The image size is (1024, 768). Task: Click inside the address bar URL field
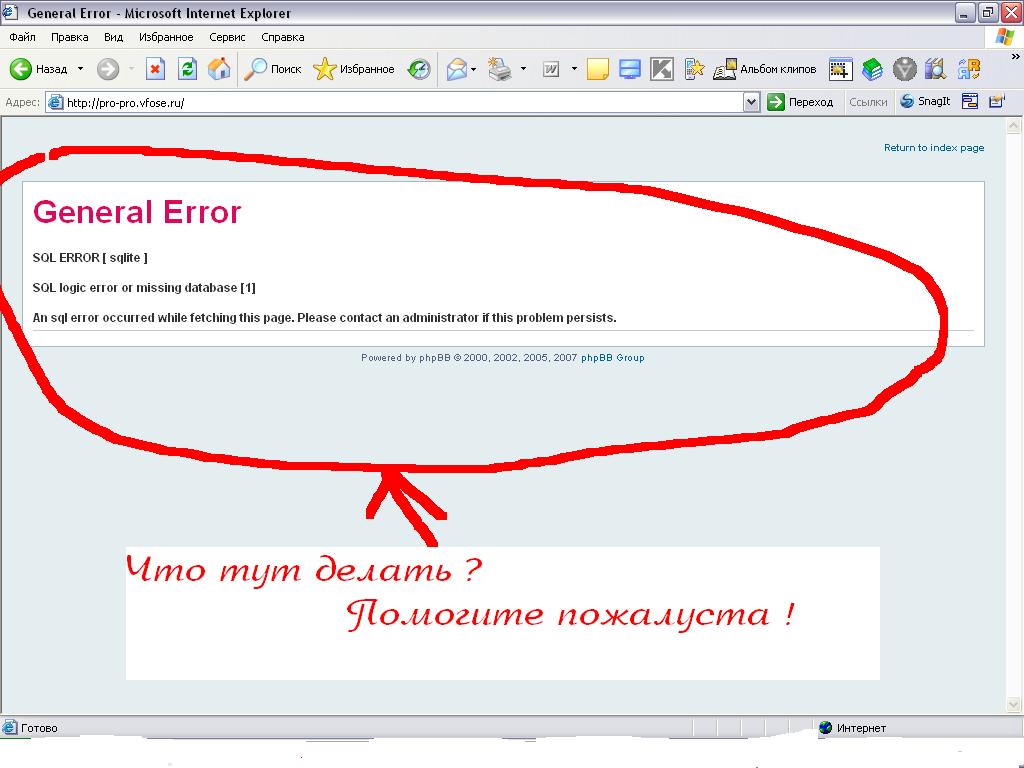[400, 102]
